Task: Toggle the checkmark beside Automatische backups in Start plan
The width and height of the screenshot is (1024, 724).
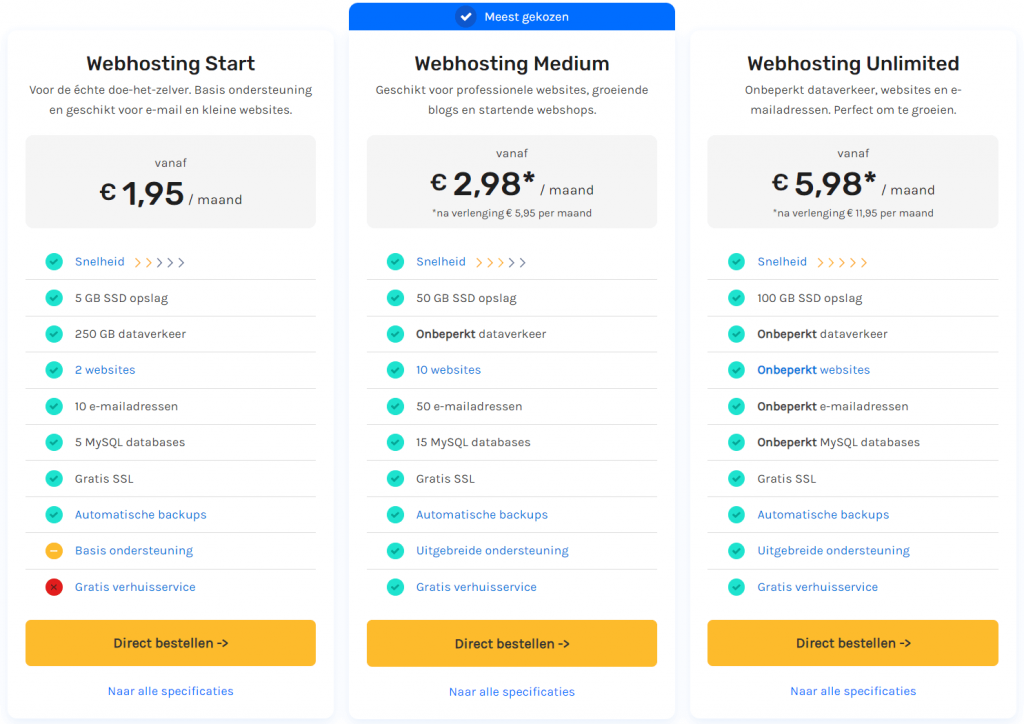Action: pos(54,514)
